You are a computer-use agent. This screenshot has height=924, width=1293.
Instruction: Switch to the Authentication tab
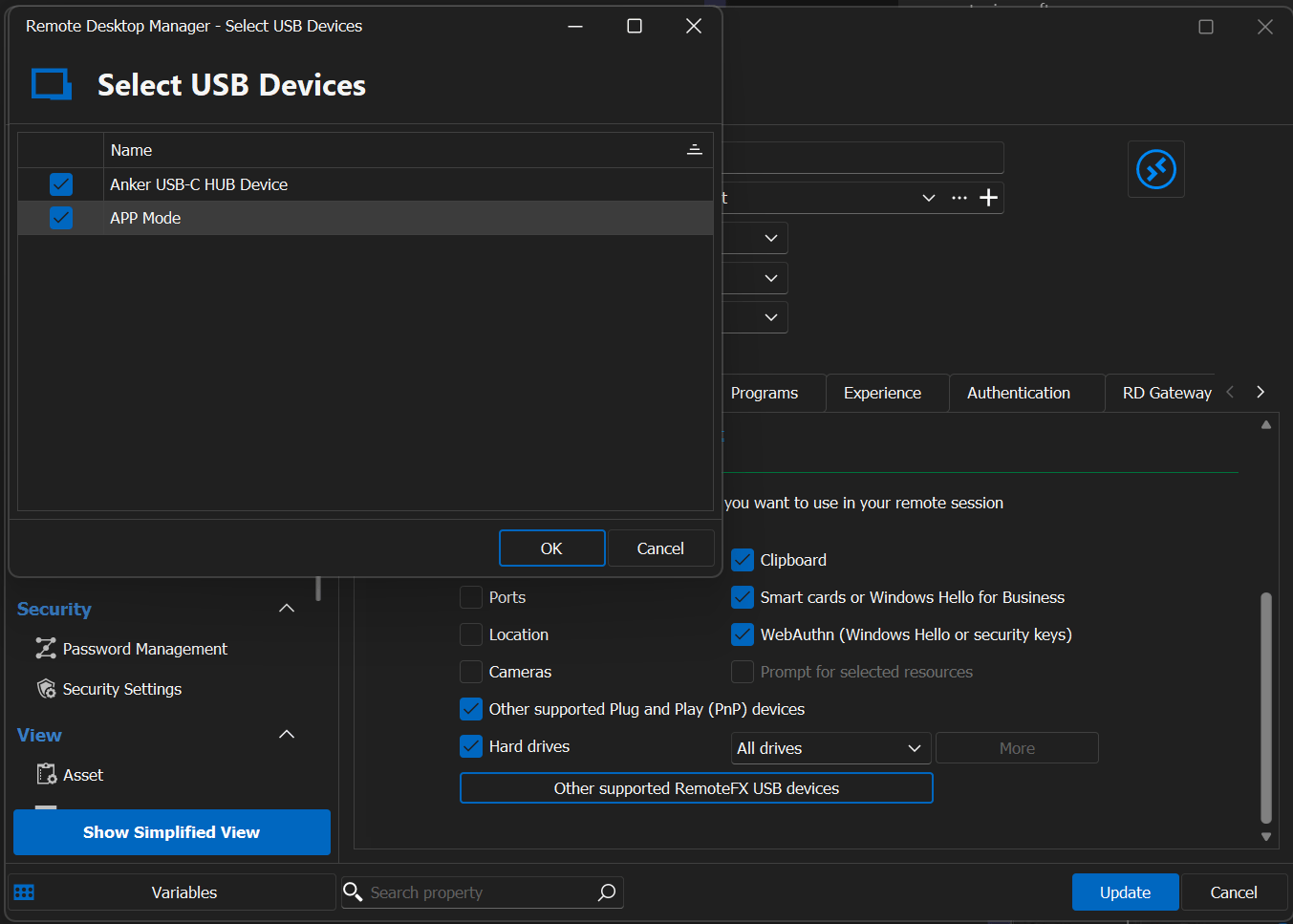(1018, 393)
